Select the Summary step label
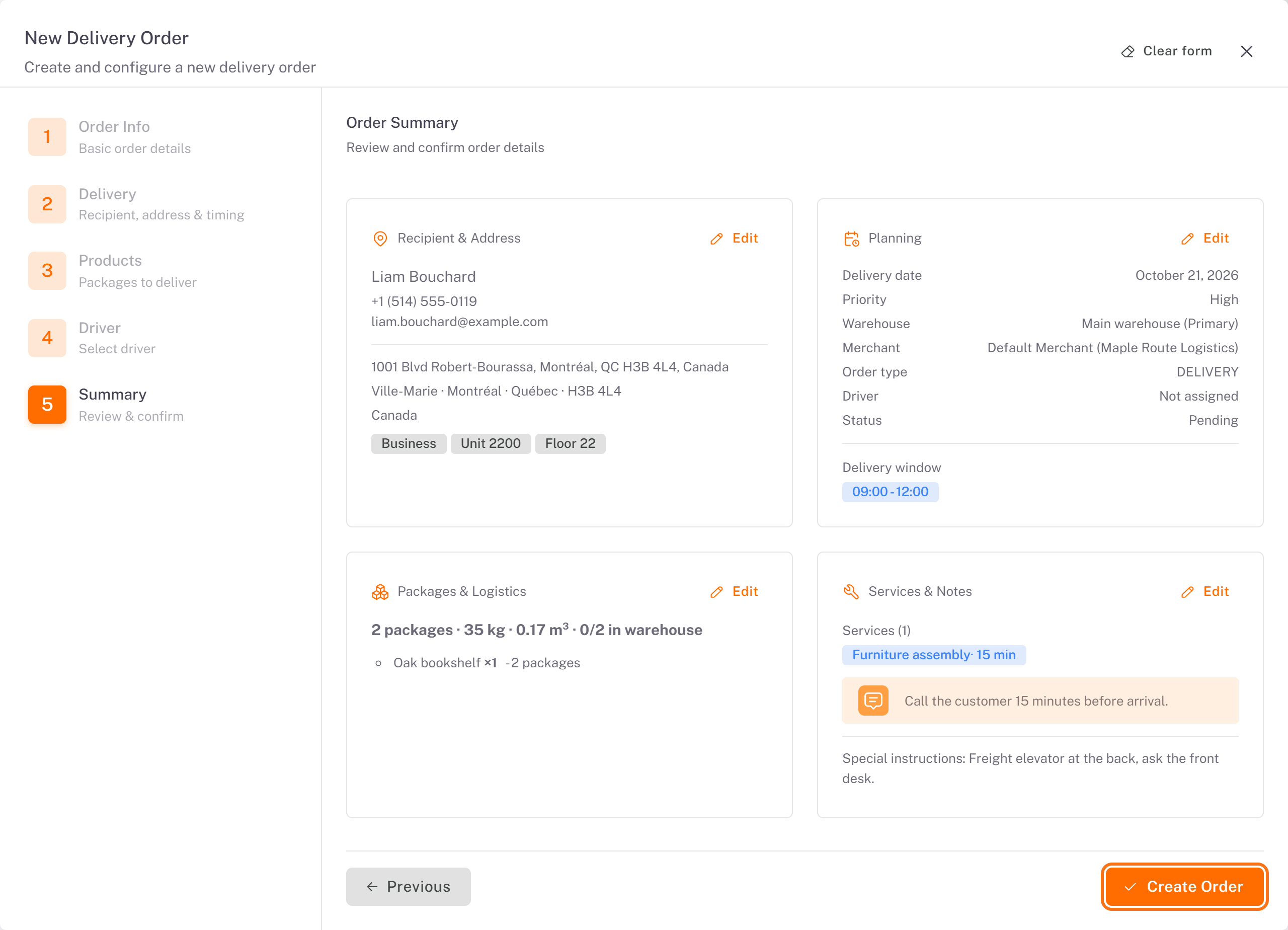The height and width of the screenshot is (930, 1288). [112, 395]
